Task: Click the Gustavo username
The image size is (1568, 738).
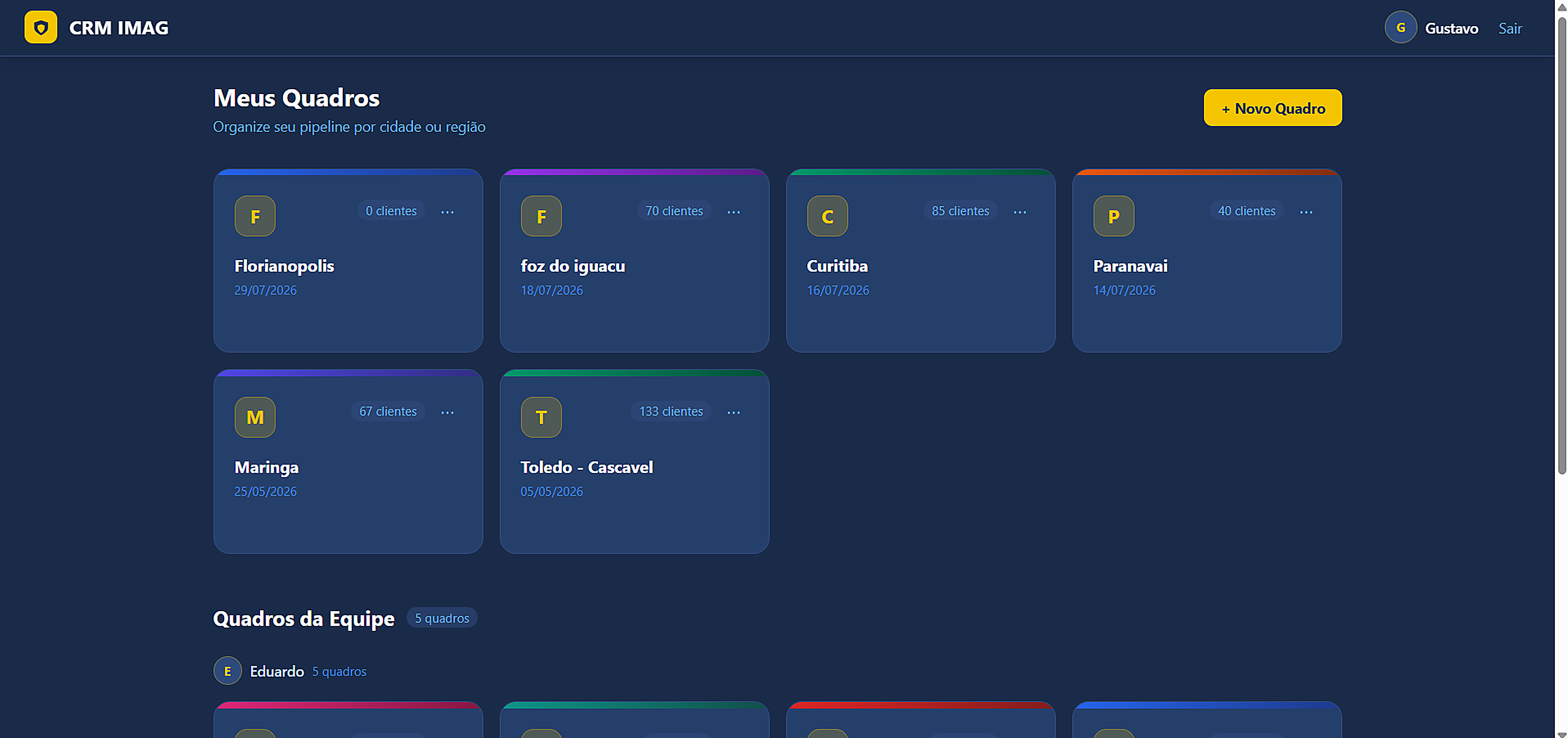Action: 1451,29
